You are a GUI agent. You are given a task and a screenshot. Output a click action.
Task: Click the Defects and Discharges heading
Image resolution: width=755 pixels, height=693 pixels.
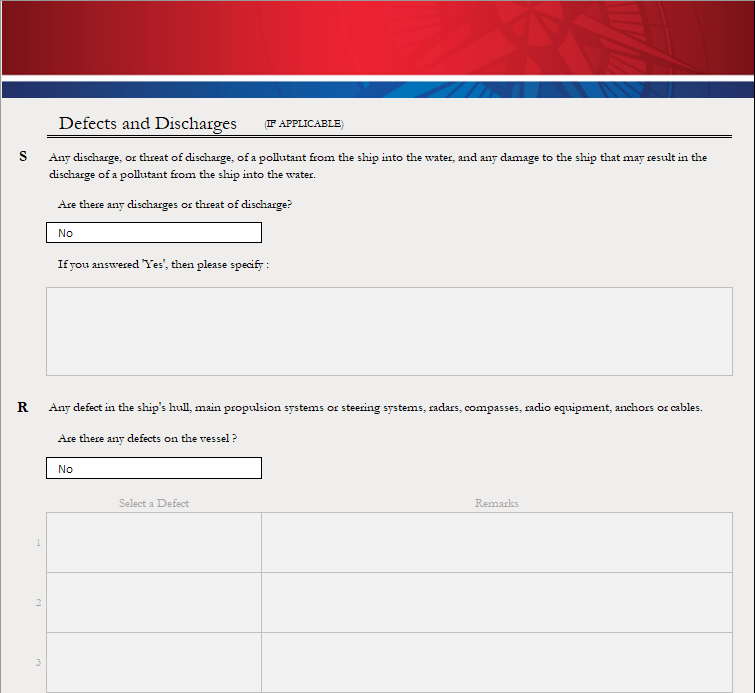click(x=148, y=124)
